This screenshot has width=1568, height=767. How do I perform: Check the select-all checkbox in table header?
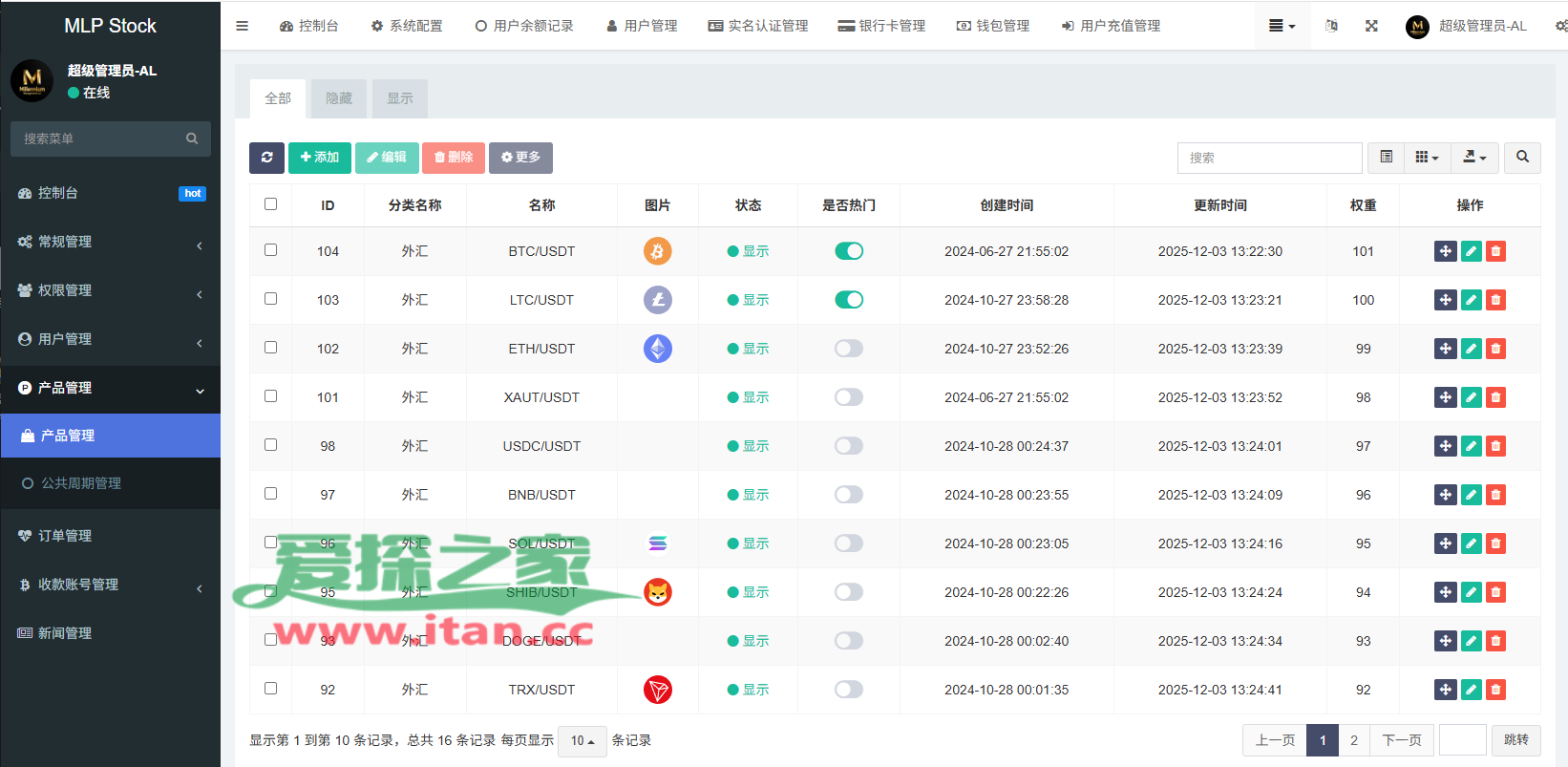coord(270,204)
